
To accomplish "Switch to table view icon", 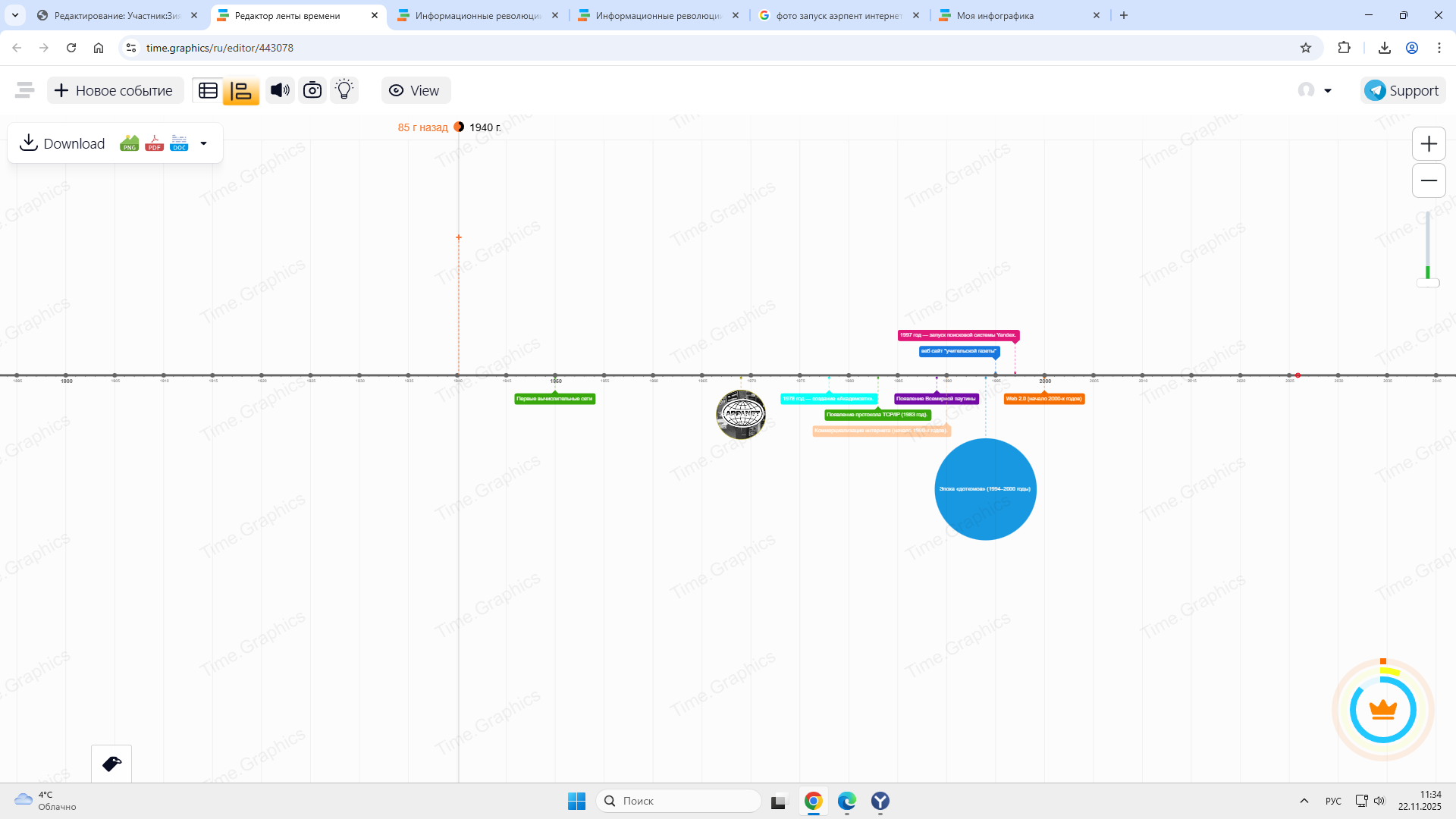I will (208, 90).
